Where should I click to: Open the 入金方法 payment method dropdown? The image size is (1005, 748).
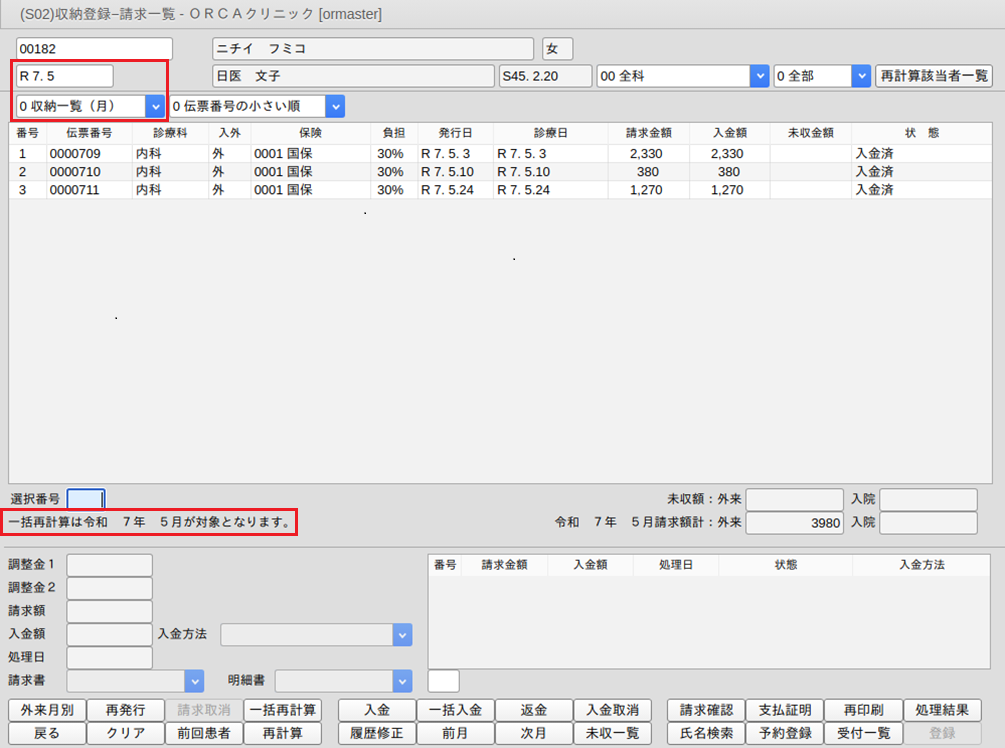tap(402, 634)
